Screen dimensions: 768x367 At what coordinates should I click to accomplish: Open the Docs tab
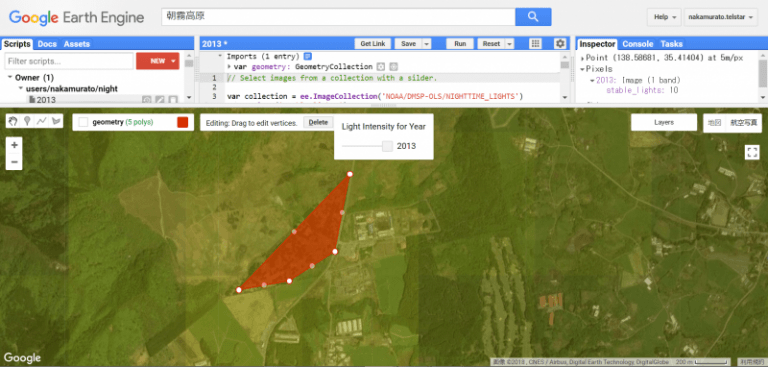click(x=47, y=44)
